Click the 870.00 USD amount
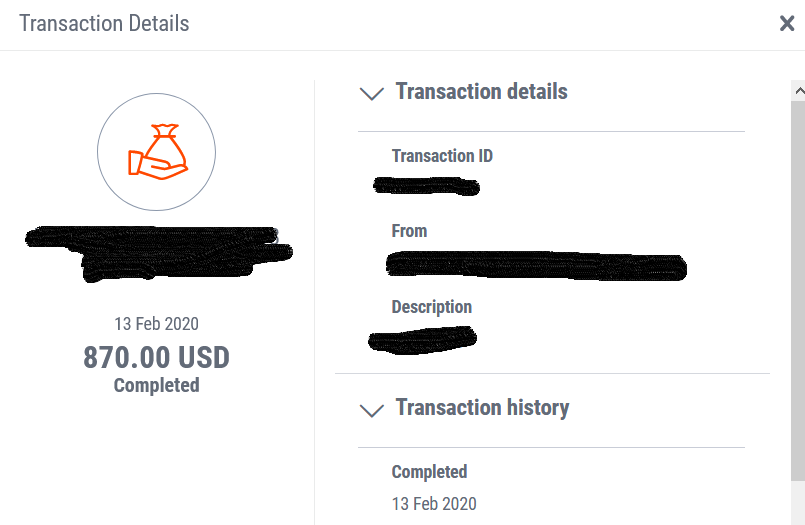This screenshot has height=525, width=805. coord(156,357)
